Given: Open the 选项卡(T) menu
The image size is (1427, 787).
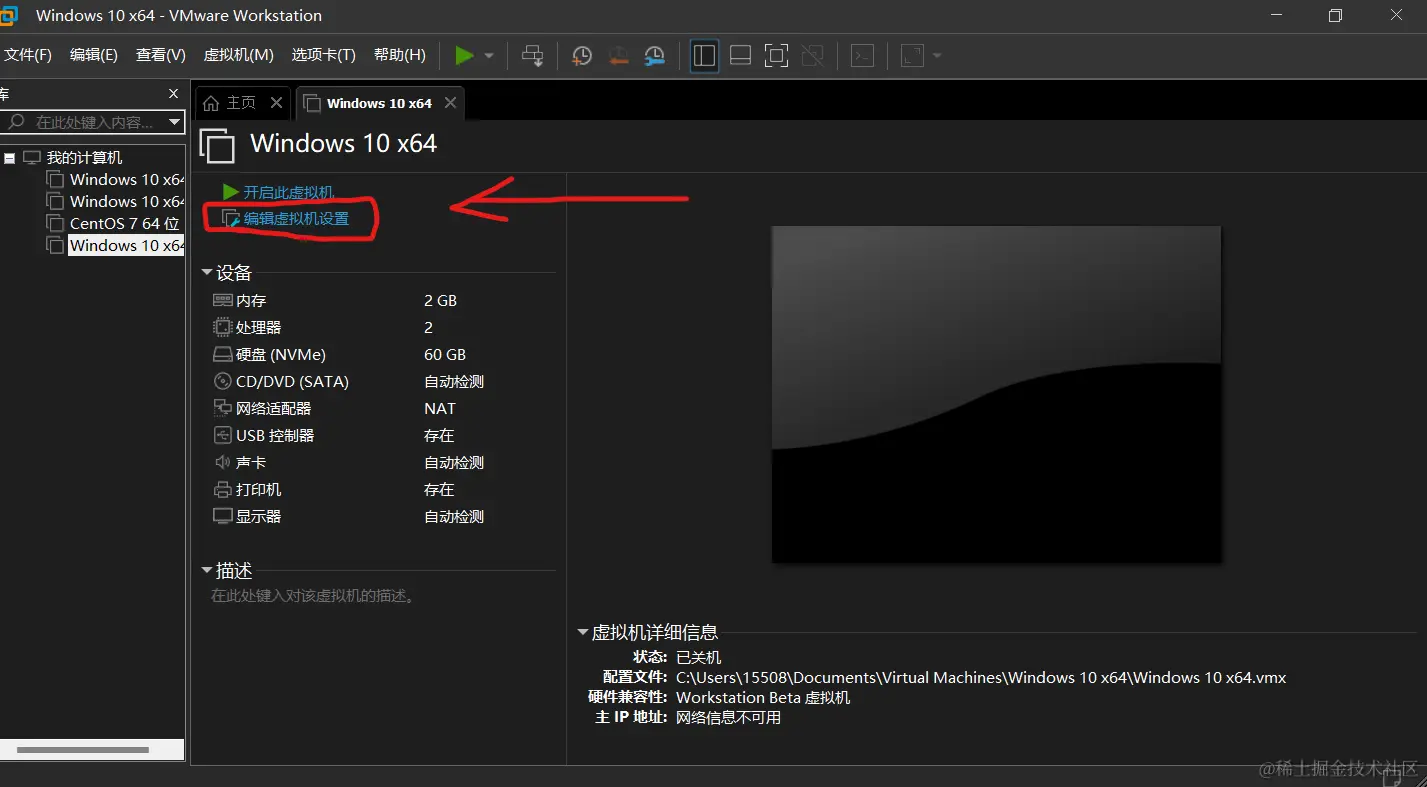Looking at the screenshot, I should (323, 55).
